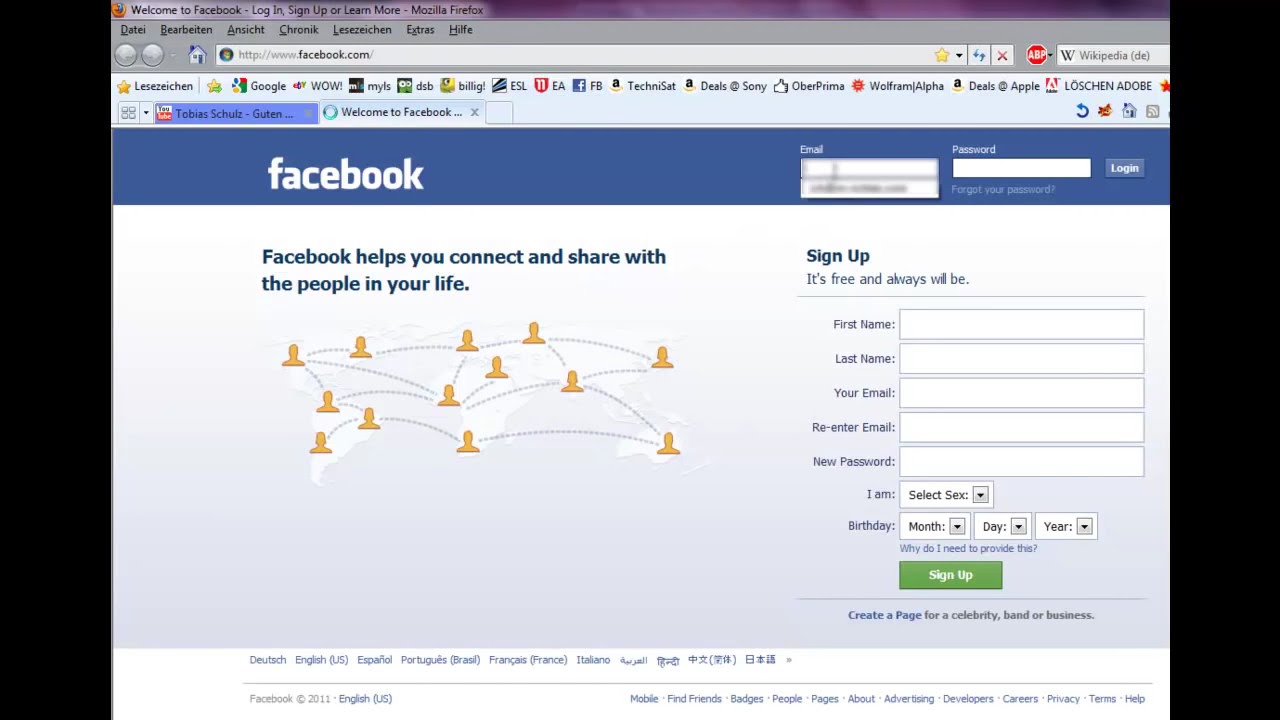This screenshot has height=720, width=1280.
Task: Go to the browser Home page icon
Action: [198, 55]
